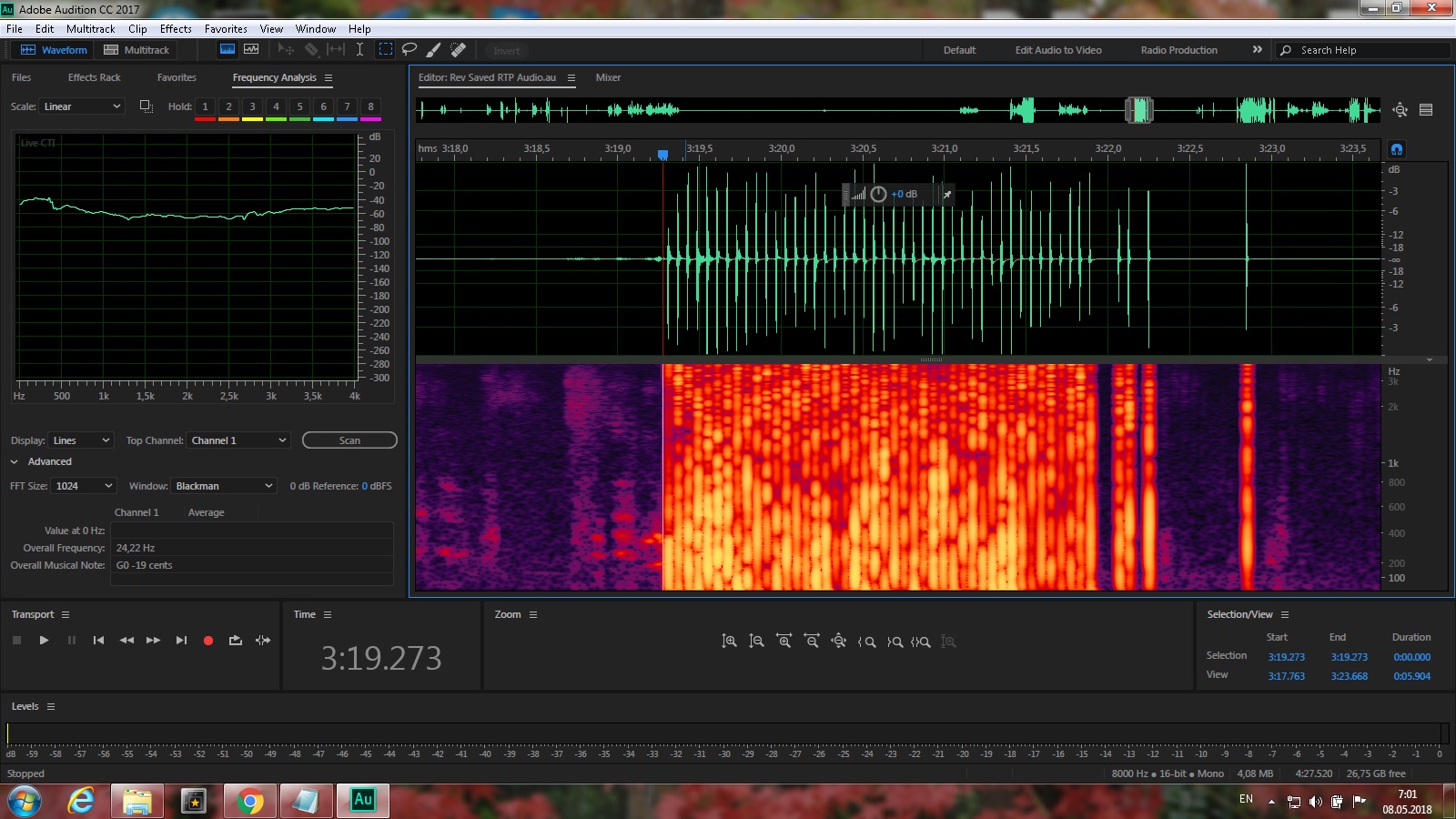Toggle the Spectral Frequency Display button
Viewport: 1456px width, 819px height.
coord(227,50)
